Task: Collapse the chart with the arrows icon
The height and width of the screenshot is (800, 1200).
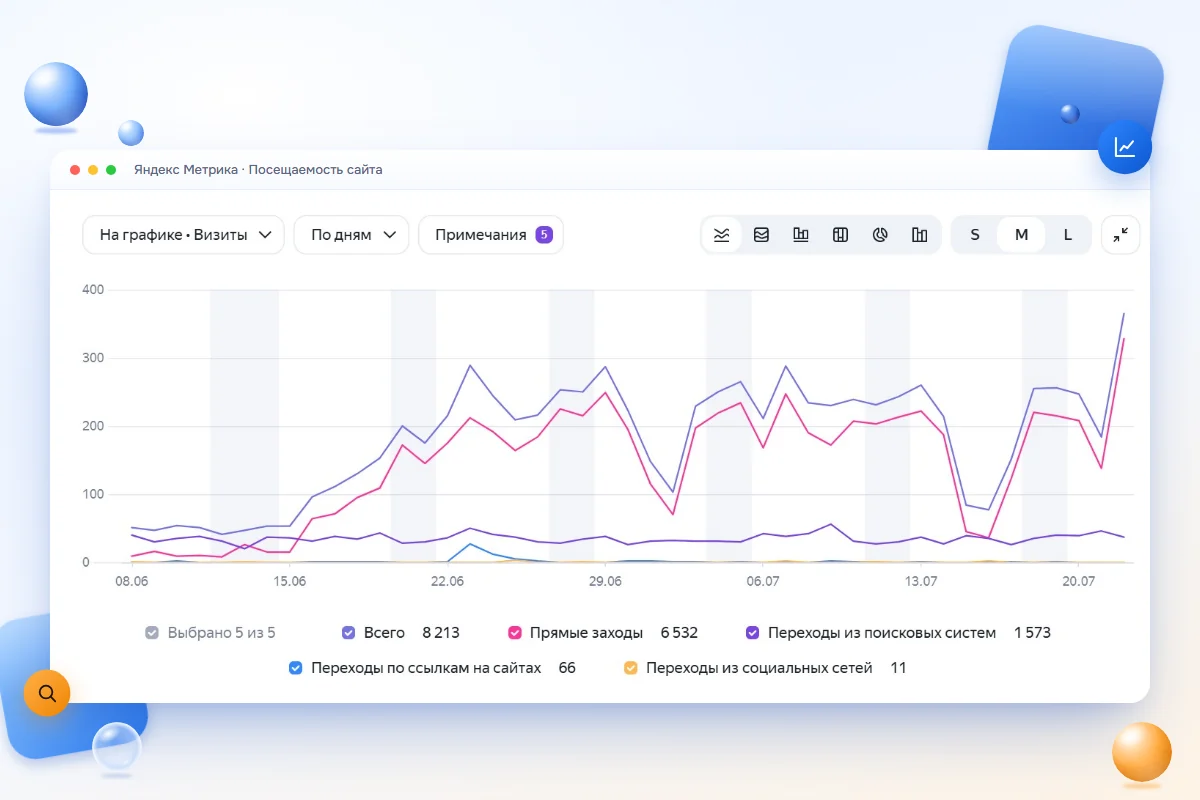Action: (x=1121, y=235)
